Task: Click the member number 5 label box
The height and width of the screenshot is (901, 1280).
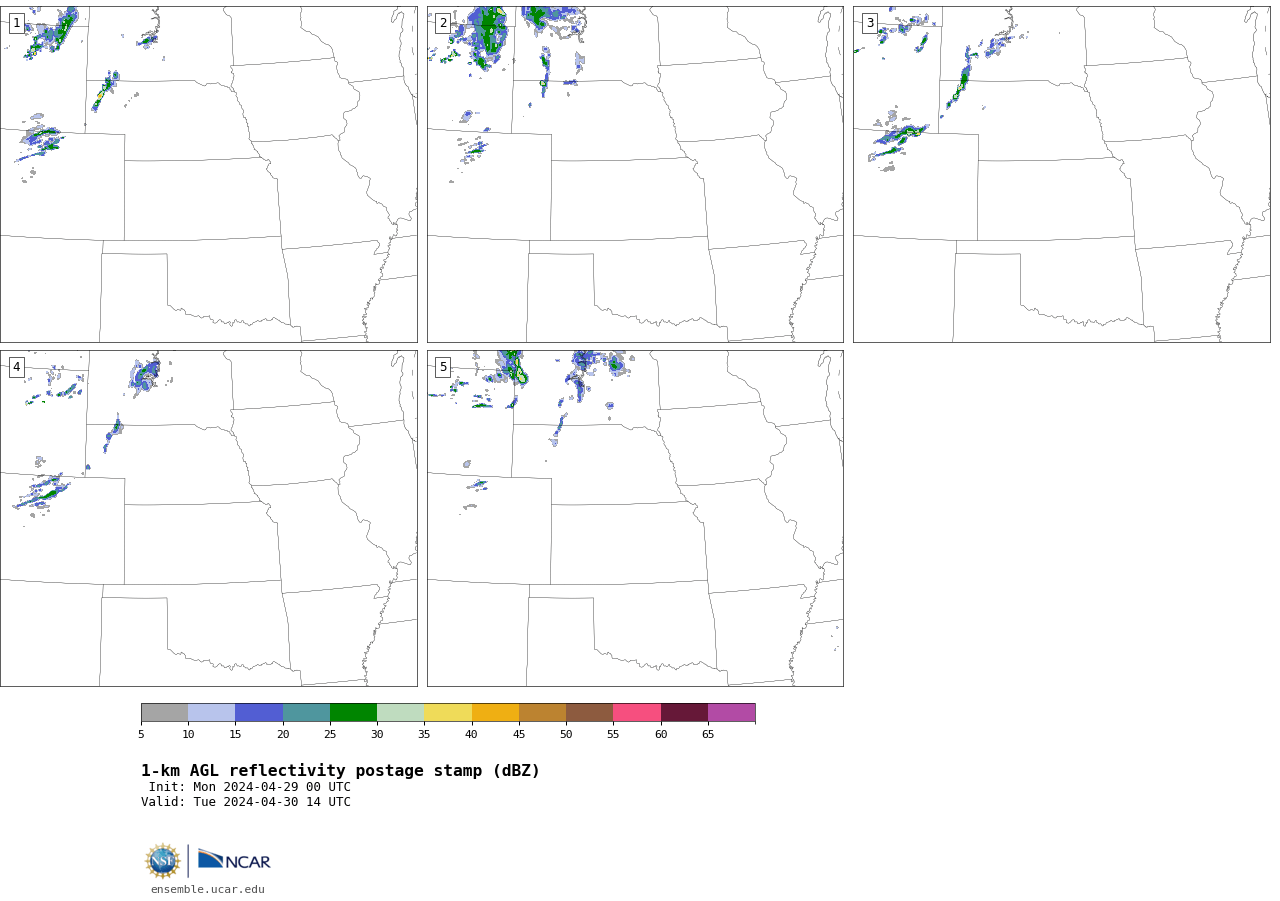Action: (443, 367)
